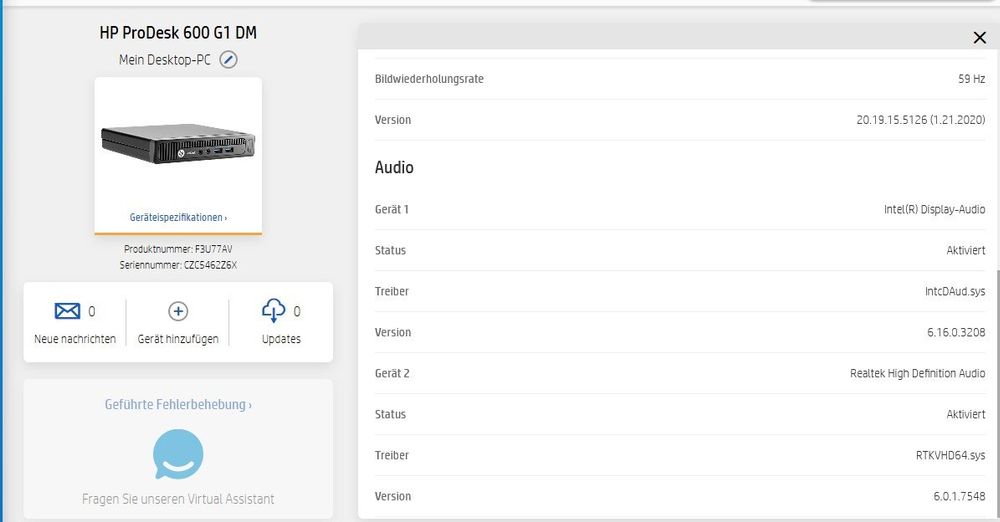This screenshot has width=1000, height=522.
Task: Select Fragen Sie unseren Virtual Assistant text
Action: pos(178,499)
